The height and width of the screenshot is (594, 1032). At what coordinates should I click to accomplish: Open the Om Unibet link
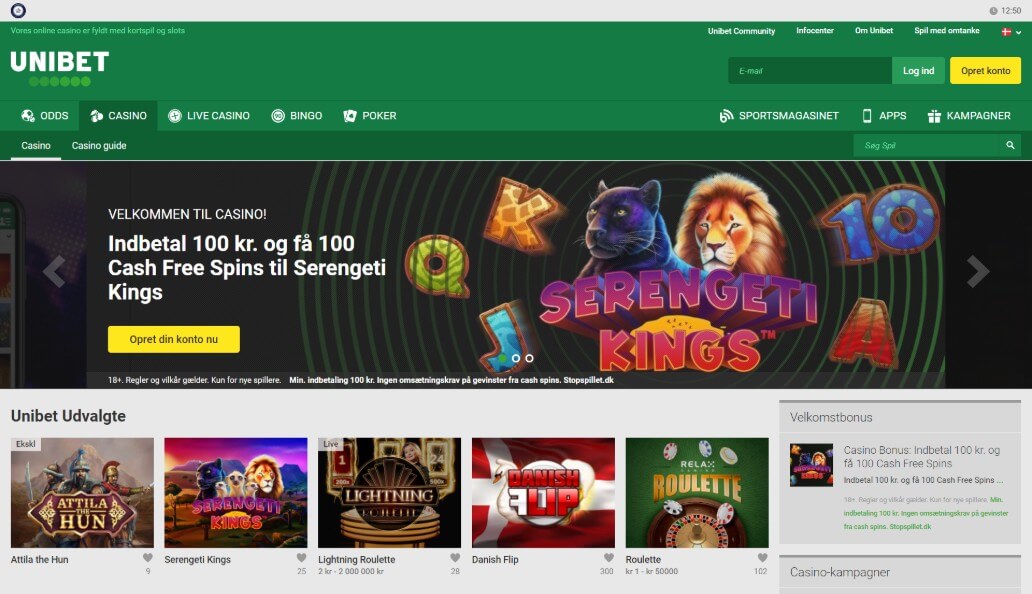(873, 31)
